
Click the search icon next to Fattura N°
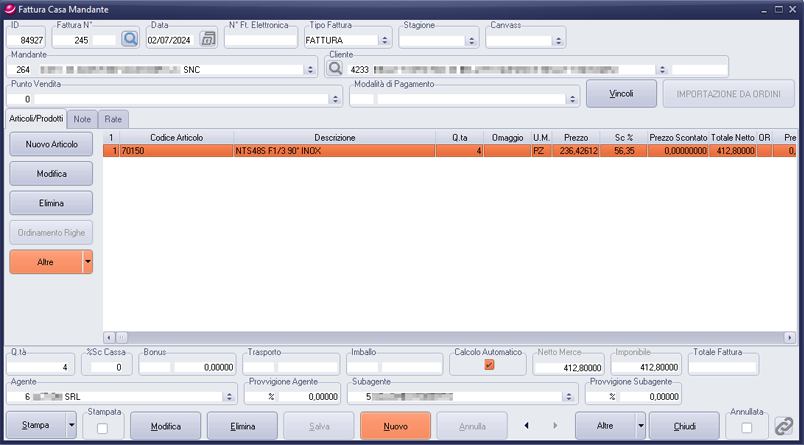pos(130,40)
